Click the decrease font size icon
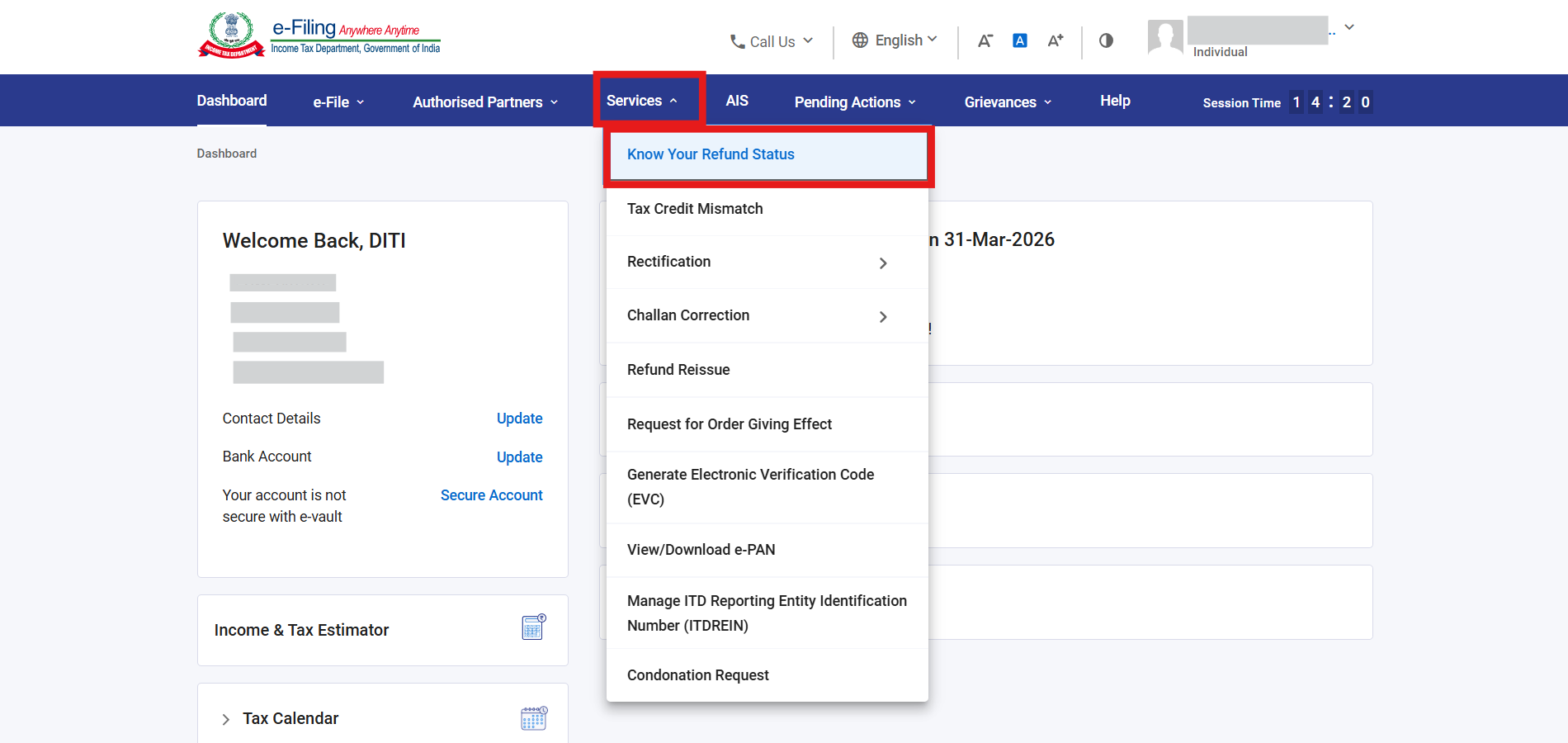The height and width of the screenshot is (743, 1568). click(985, 40)
